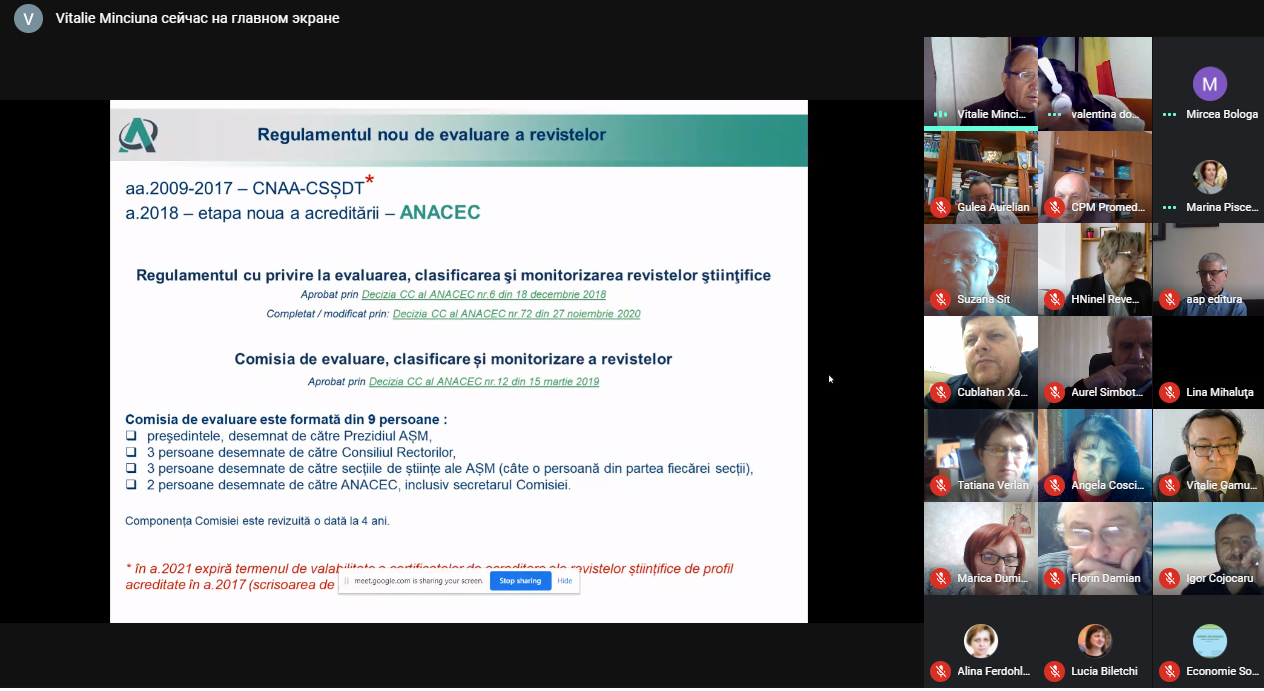Open Decizia CC al ANACEC nr.12 link
The width and height of the screenshot is (1264, 691).
point(484,382)
